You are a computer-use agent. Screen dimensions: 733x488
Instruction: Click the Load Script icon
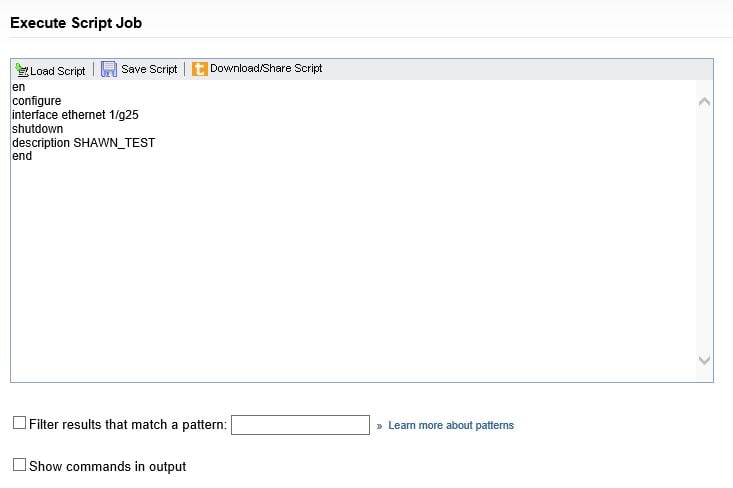coord(22,70)
